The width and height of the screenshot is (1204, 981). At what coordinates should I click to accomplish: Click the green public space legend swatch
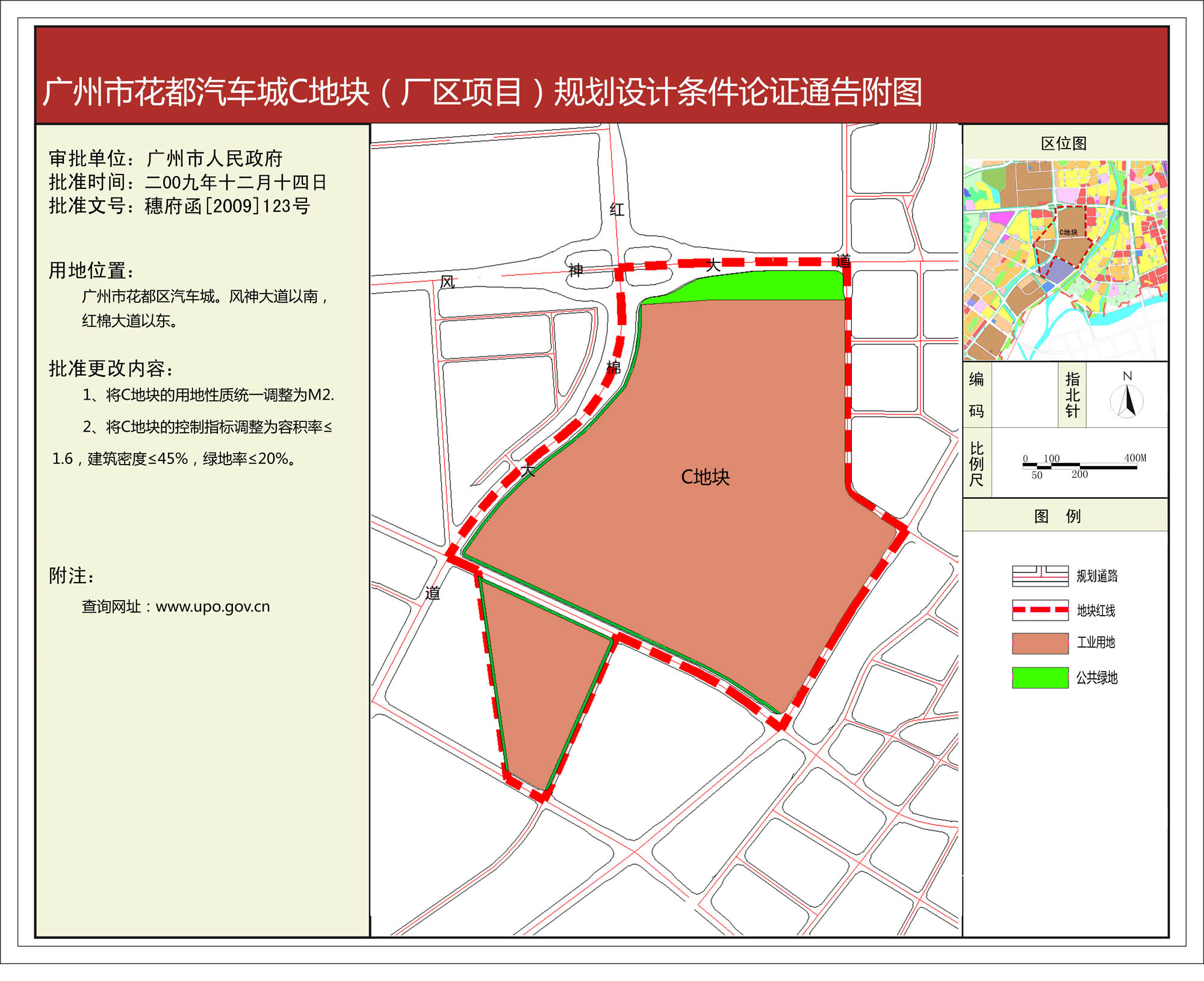coord(1040,677)
